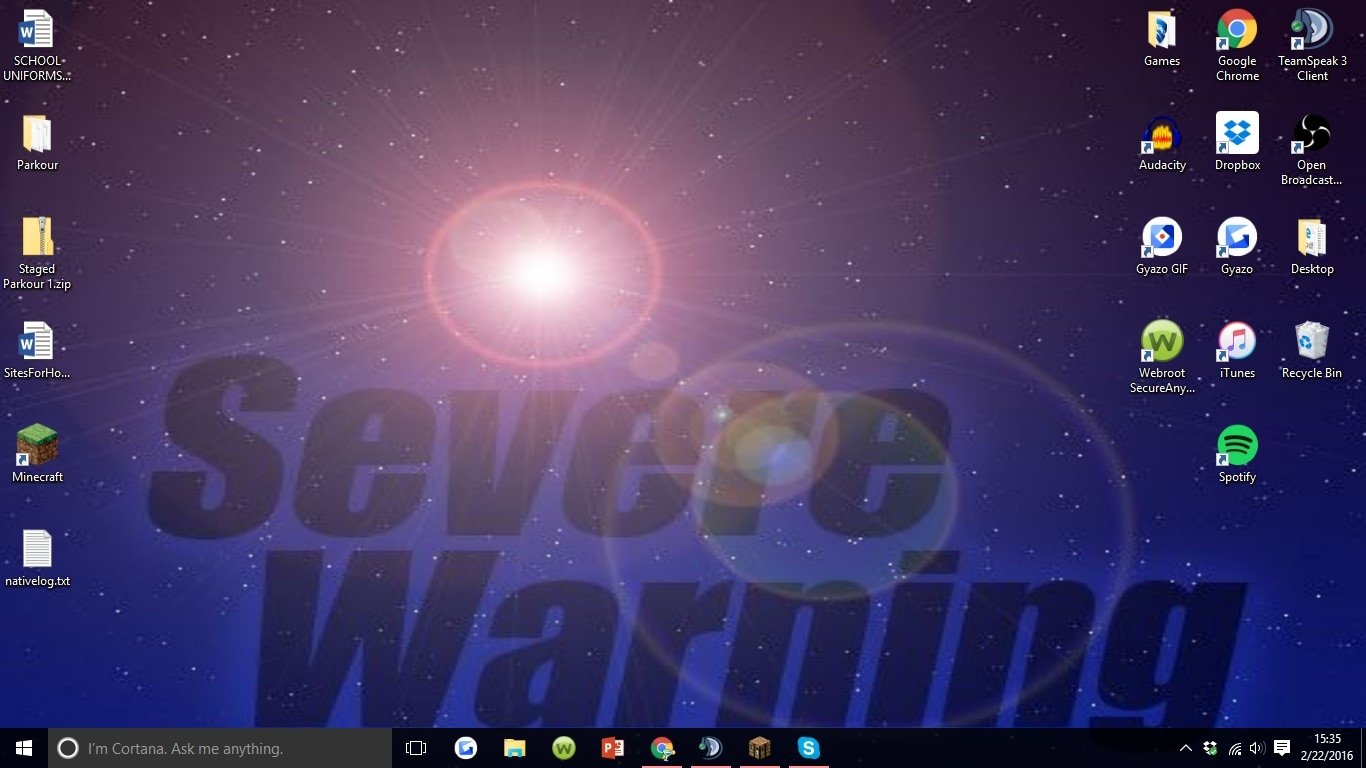This screenshot has width=1366, height=768.
Task: Select the Dropbox desktop shortcut
Action: 1237,143
